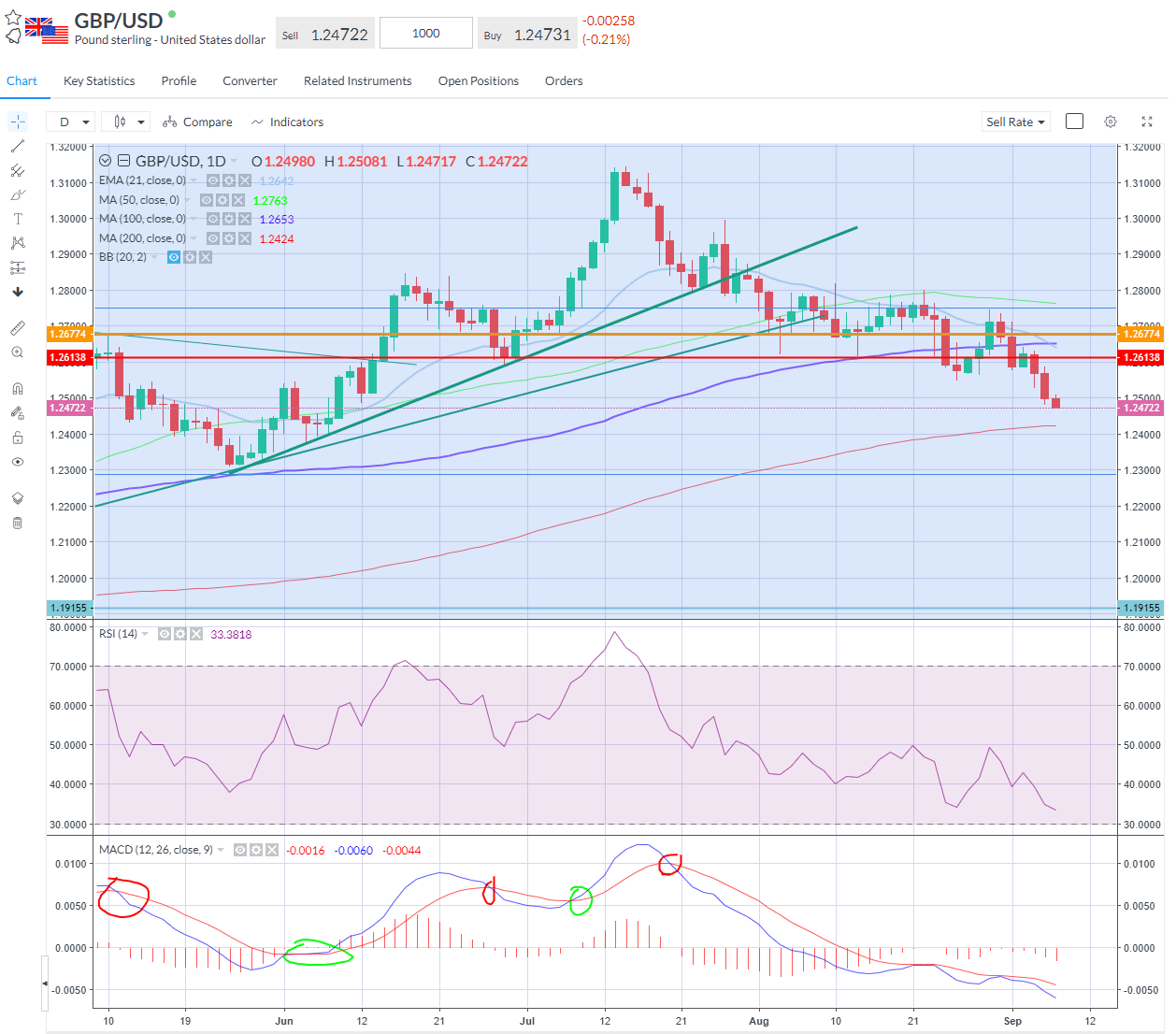Viewport: 1176px width, 1034px height.
Task: Expand the candle chart style dropdown
Action: point(125,122)
